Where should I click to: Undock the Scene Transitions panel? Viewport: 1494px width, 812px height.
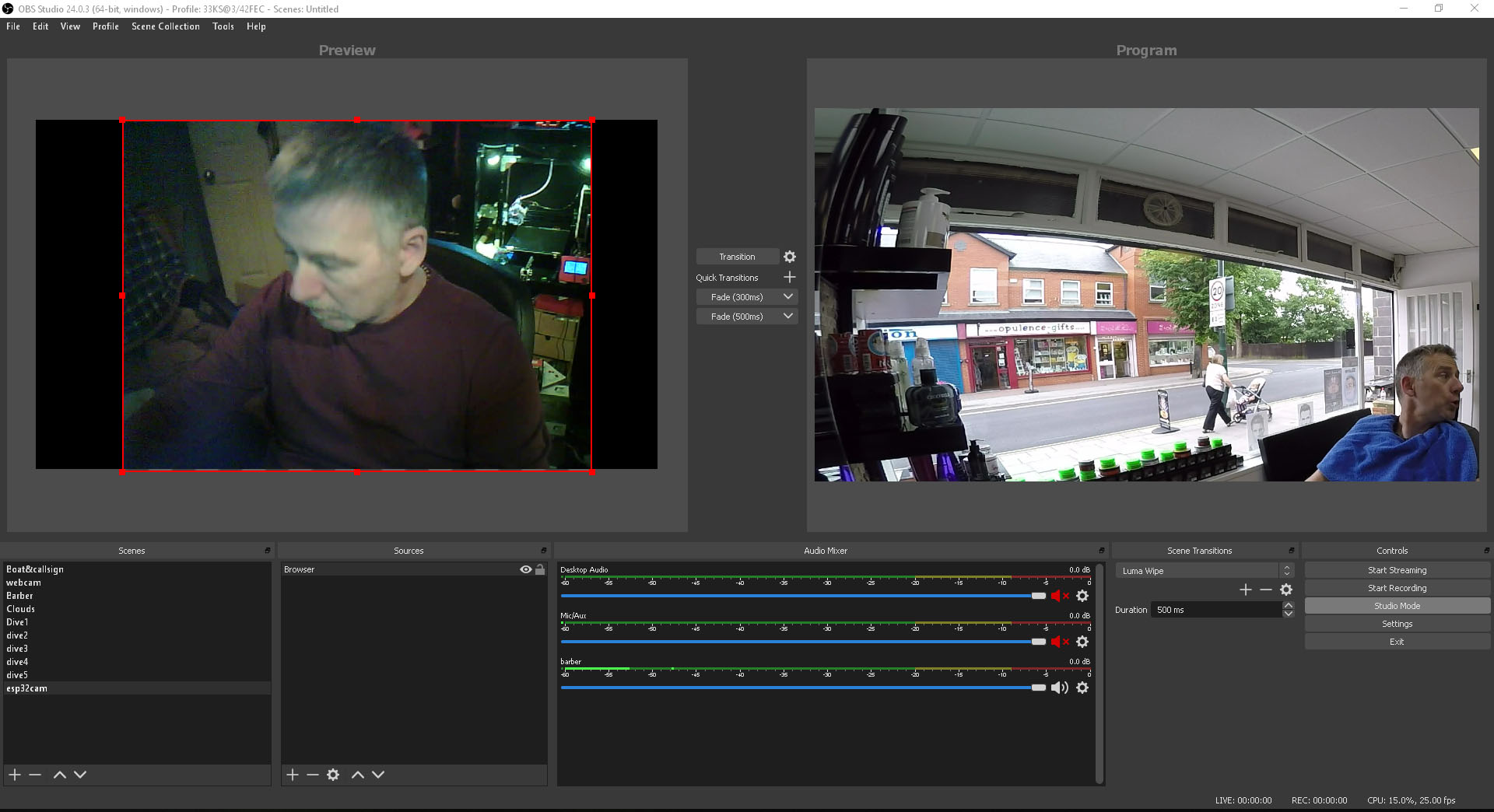[x=1292, y=551]
